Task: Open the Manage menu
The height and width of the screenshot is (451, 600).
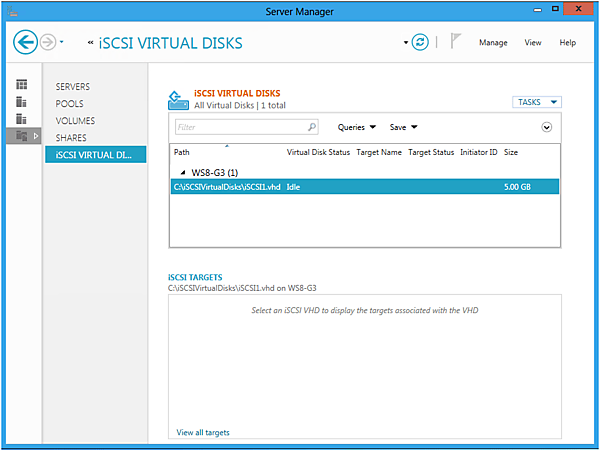Action: pos(493,43)
